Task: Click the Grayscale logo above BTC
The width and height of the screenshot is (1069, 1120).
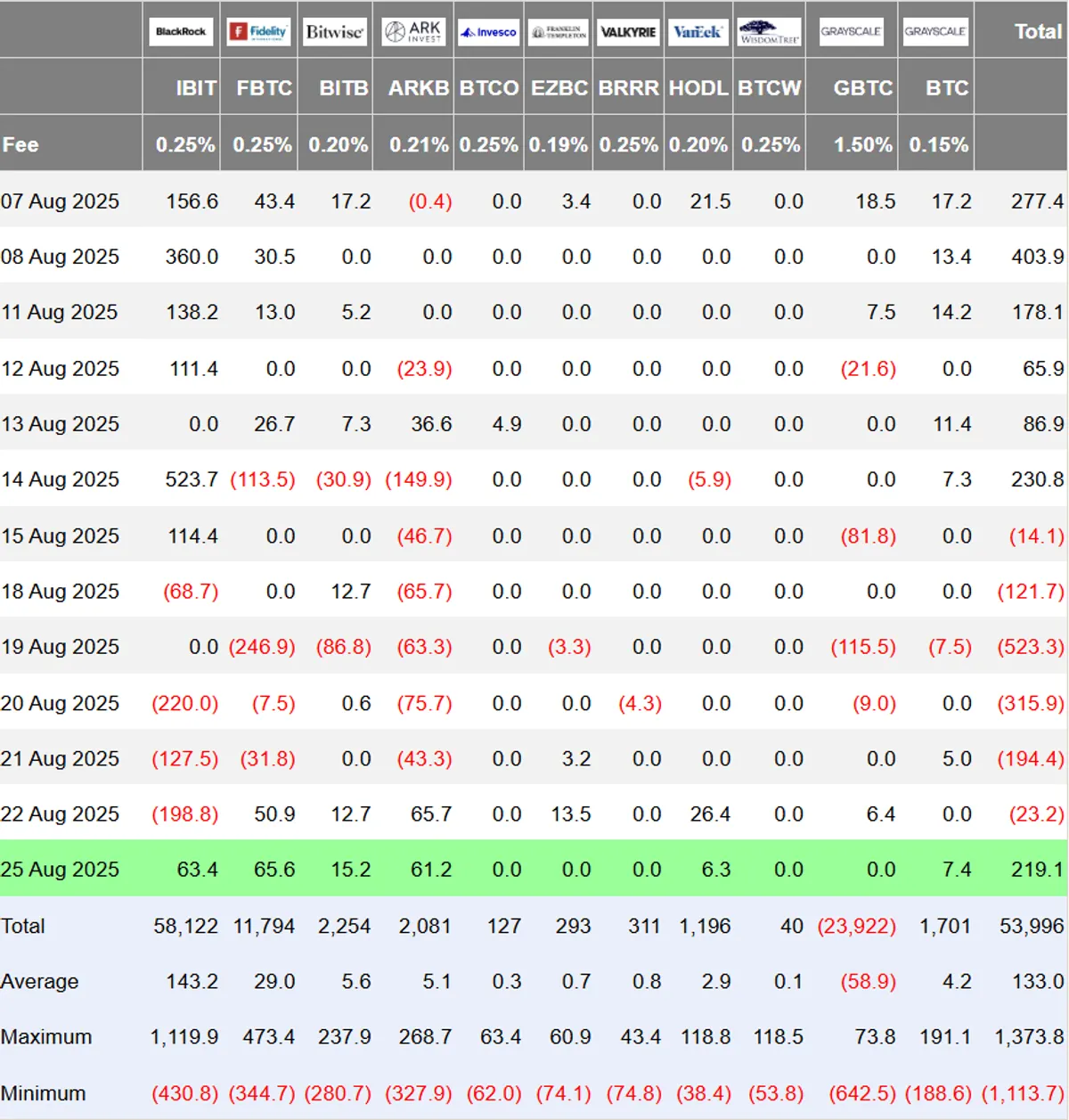Action: 935,31
